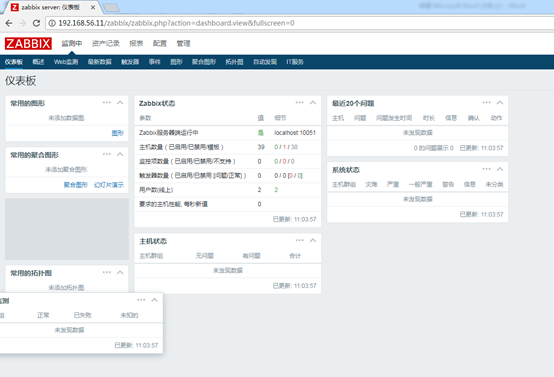Select the 概述 submenu item
This screenshot has height=377, width=554.
point(38,62)
